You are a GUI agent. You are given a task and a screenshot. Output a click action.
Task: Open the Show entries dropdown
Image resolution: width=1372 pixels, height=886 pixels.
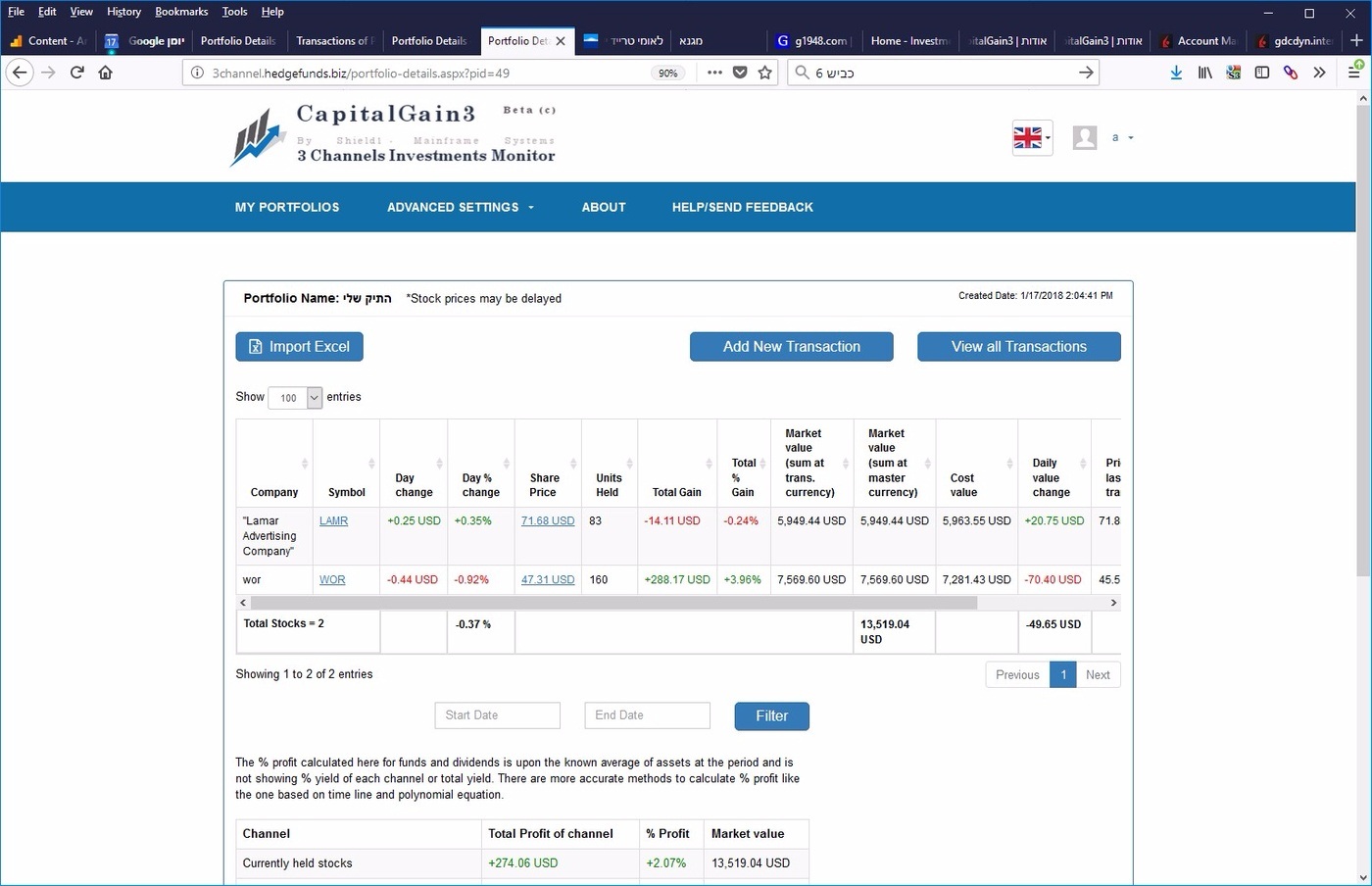[295, 397]
